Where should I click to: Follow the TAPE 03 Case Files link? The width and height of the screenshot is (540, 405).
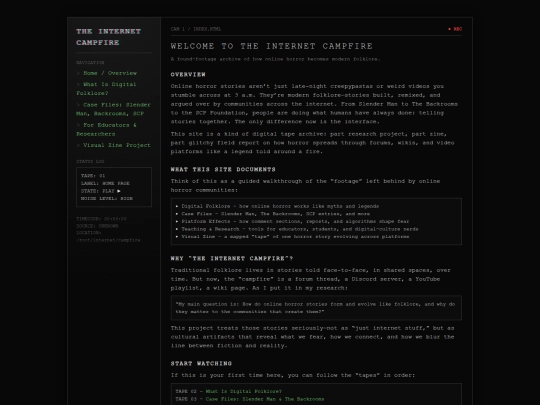click(x=264, y=399)
